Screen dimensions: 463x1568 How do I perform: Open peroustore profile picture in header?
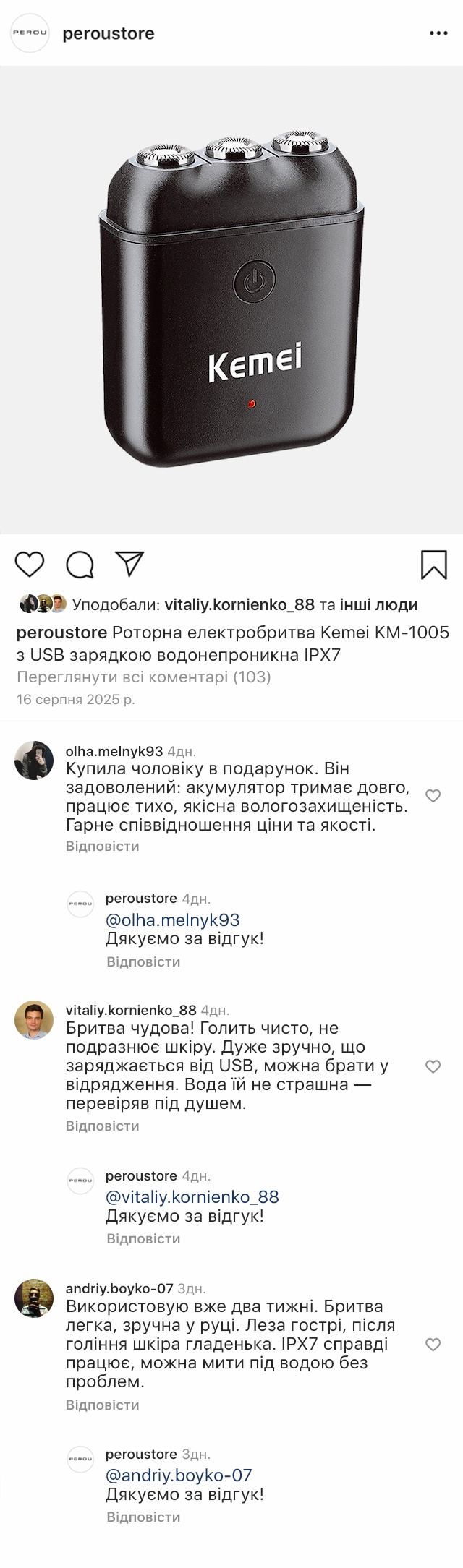(x=30, y=33)
